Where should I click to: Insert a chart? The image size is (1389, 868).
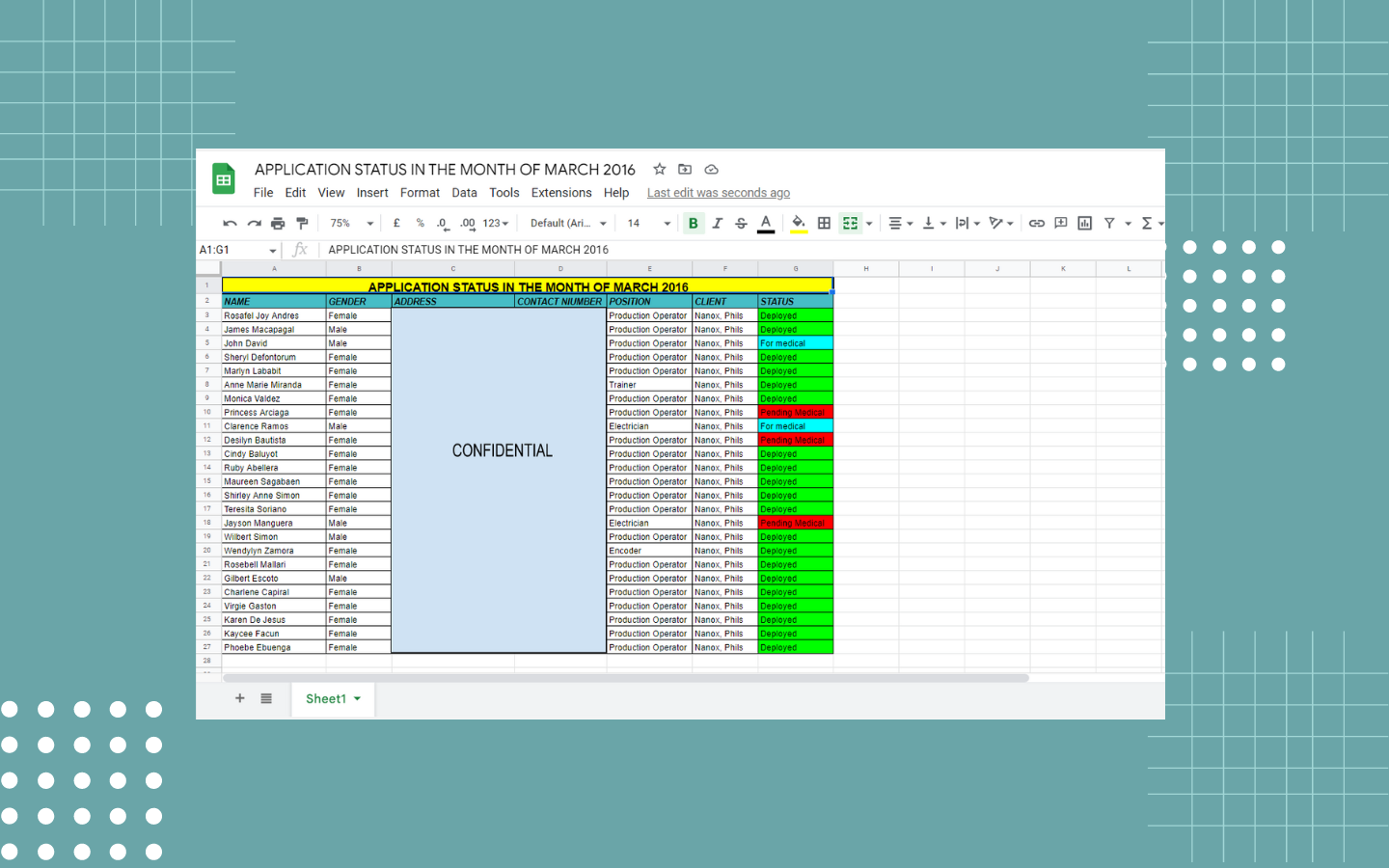pos(1085,223)
